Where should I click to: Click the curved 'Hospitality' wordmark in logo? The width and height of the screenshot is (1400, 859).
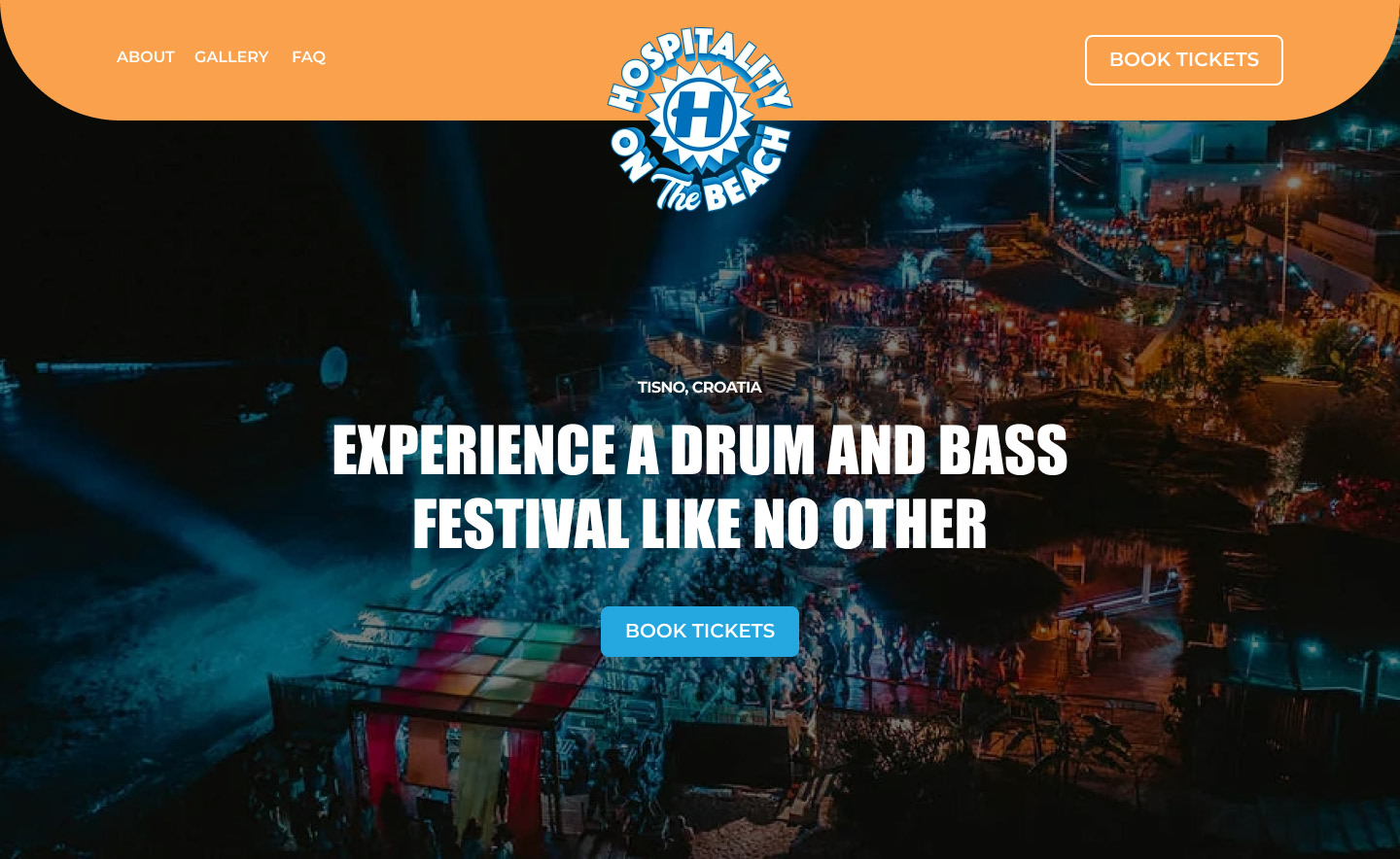click(x=700, y=63)
